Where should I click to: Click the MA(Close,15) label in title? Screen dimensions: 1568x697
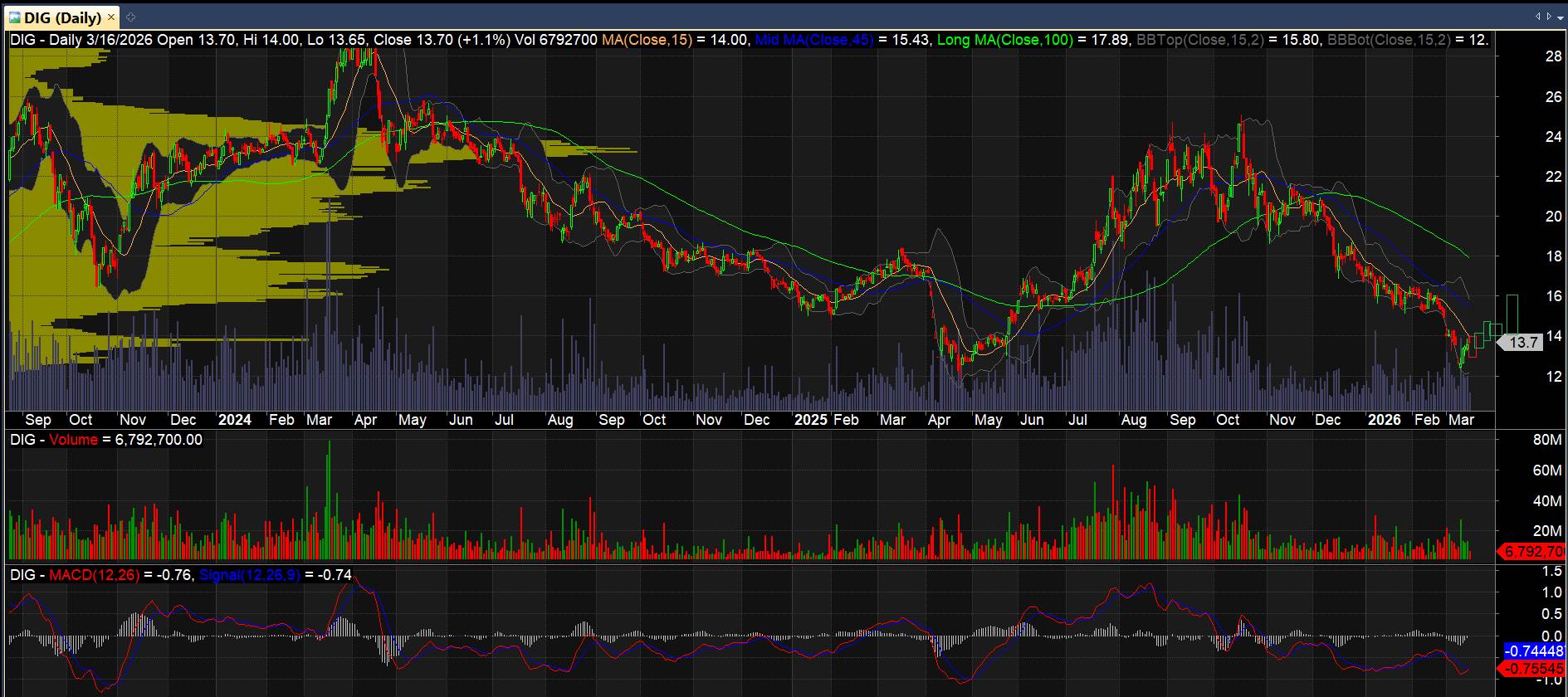pyautogui.click(x=647, y=40)
